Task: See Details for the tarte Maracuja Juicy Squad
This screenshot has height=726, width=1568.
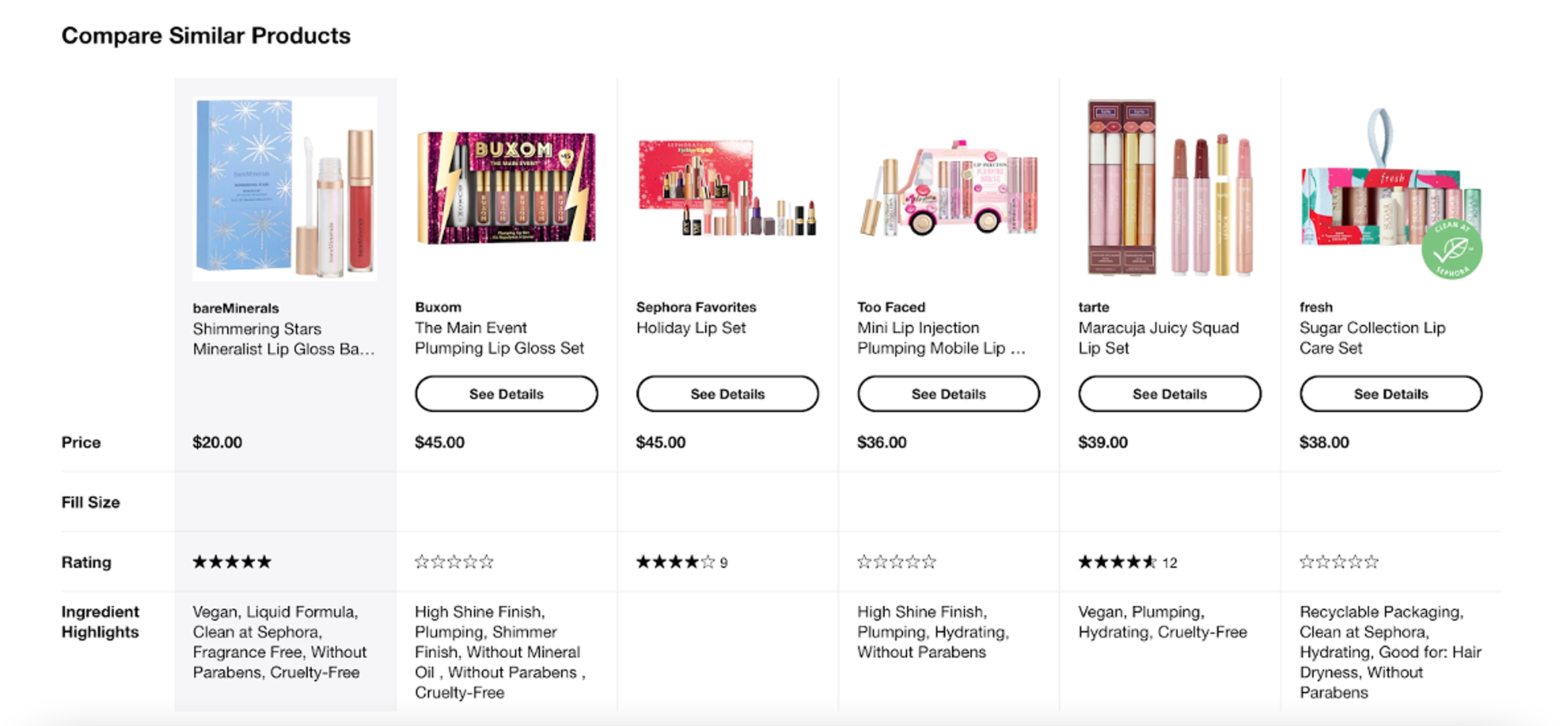Action: (x=1169, y=394)
